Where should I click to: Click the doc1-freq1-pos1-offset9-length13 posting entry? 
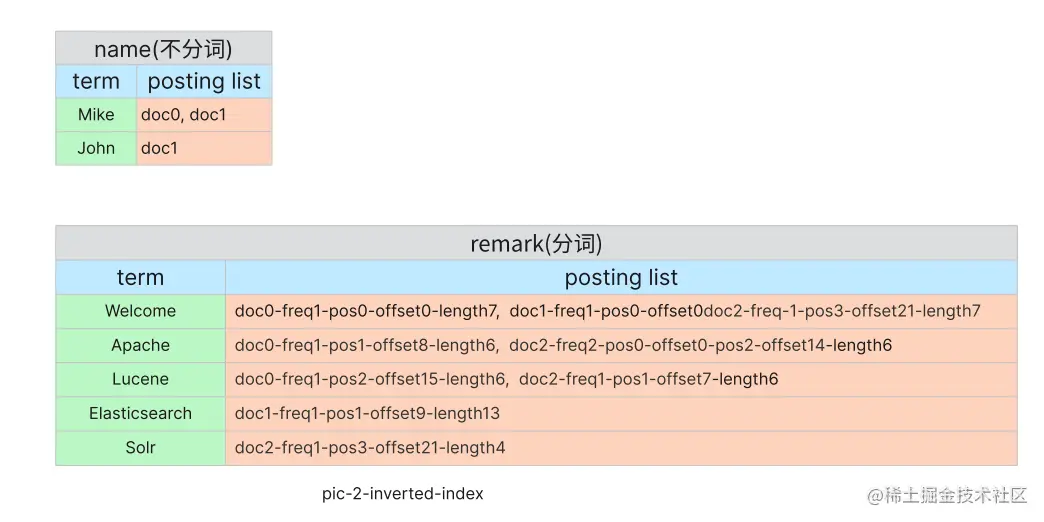click(367, 413)
